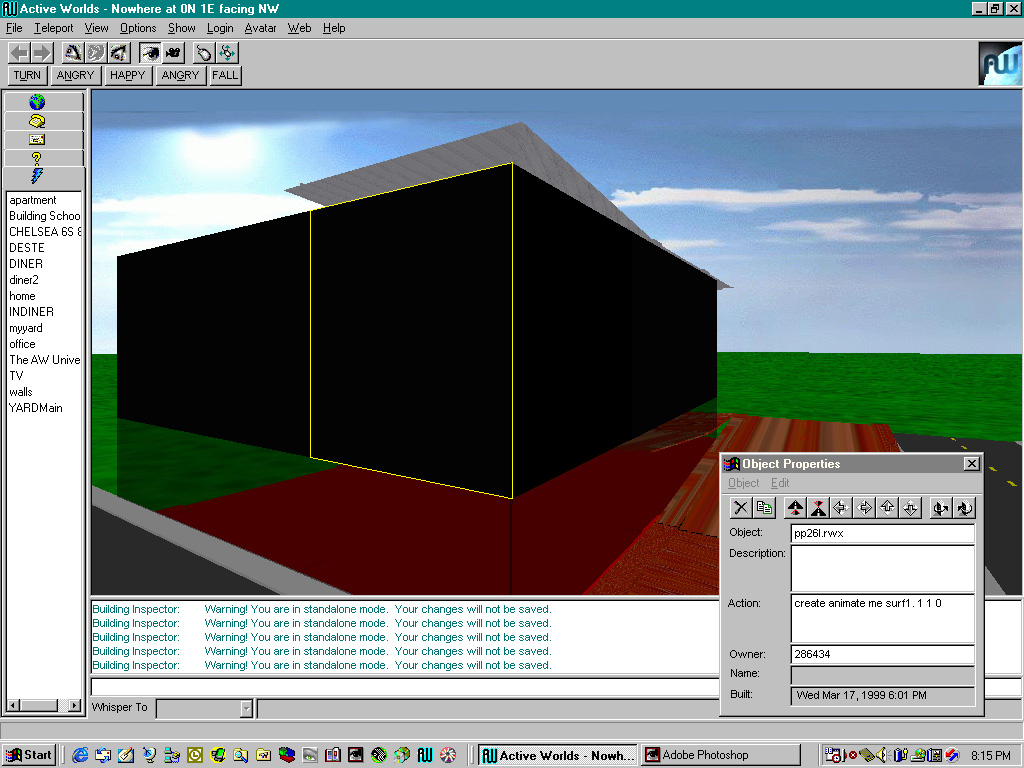Click the first-person view eye icon

(x=150, y=52)
